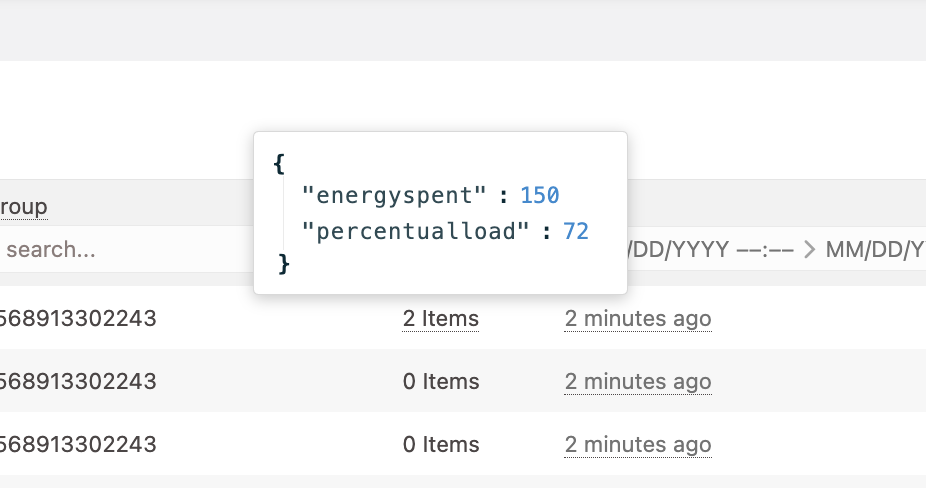Screen dimensions: 926x488
Task: Click the opening curly brace of the JSON
Action: pyautogui.click(x=279, y=162)
